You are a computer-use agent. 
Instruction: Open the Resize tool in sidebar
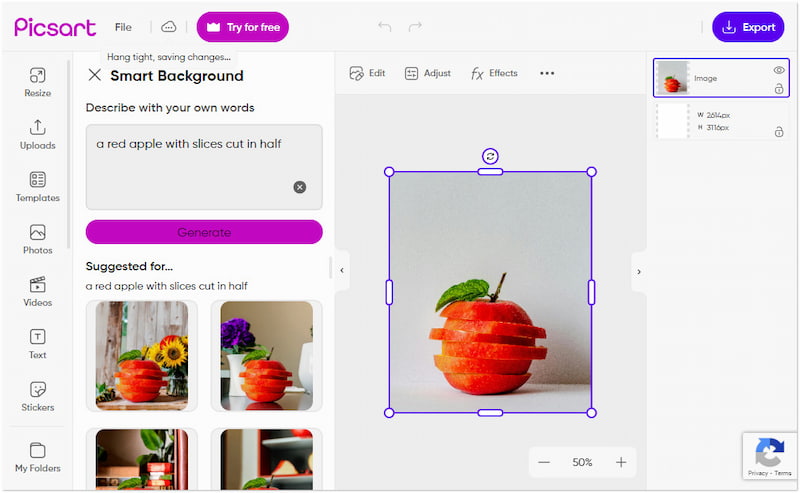[x=37, y=82]
